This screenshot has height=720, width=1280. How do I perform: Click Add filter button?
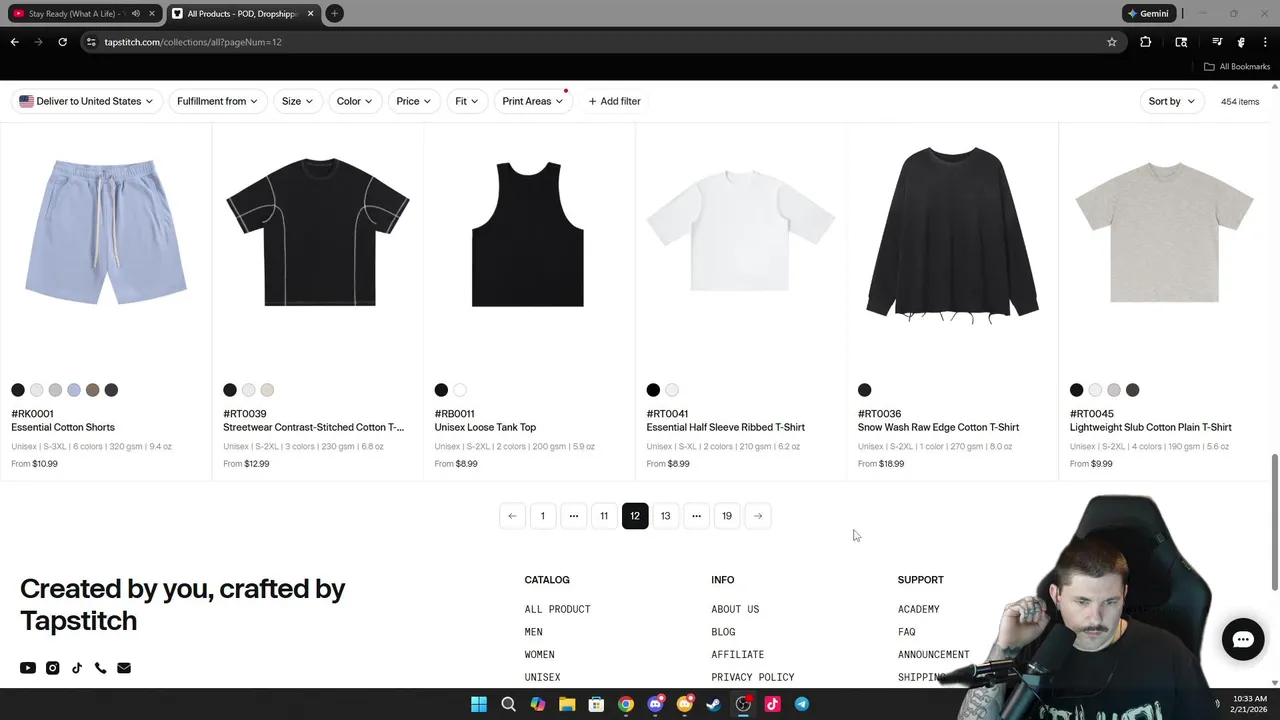[x=614, y=101]
